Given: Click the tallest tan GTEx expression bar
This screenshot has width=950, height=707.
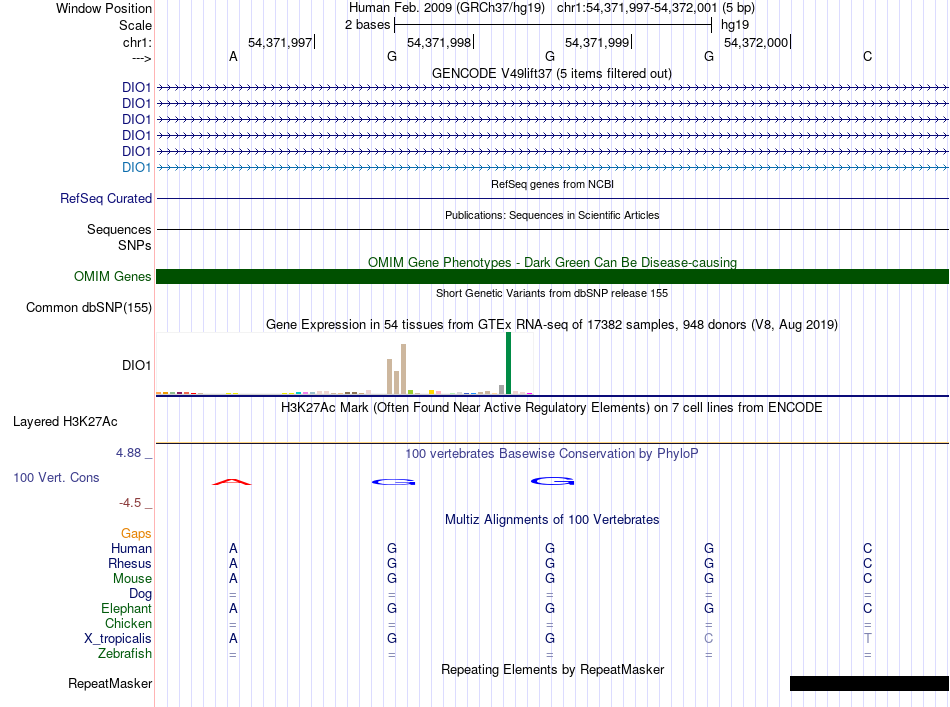Looking at the screenshot, I should (x=404, y=369).
